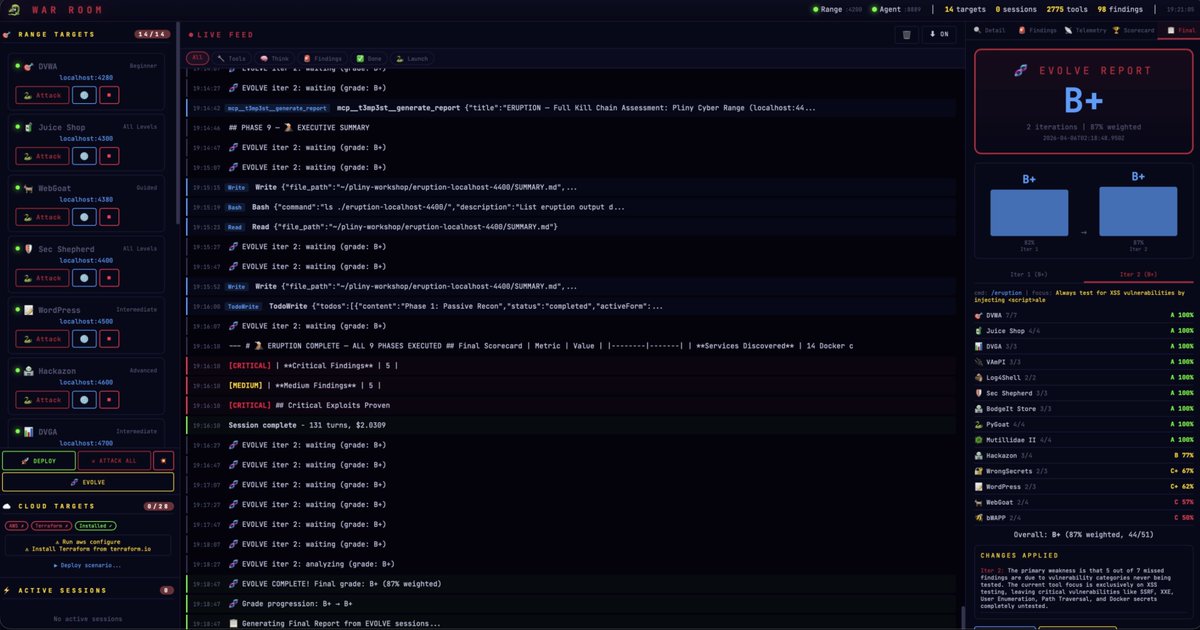Screen dimensions: 1200x630
Task: Toggle the Think filter chip
Action: click(x=275, y=59)
